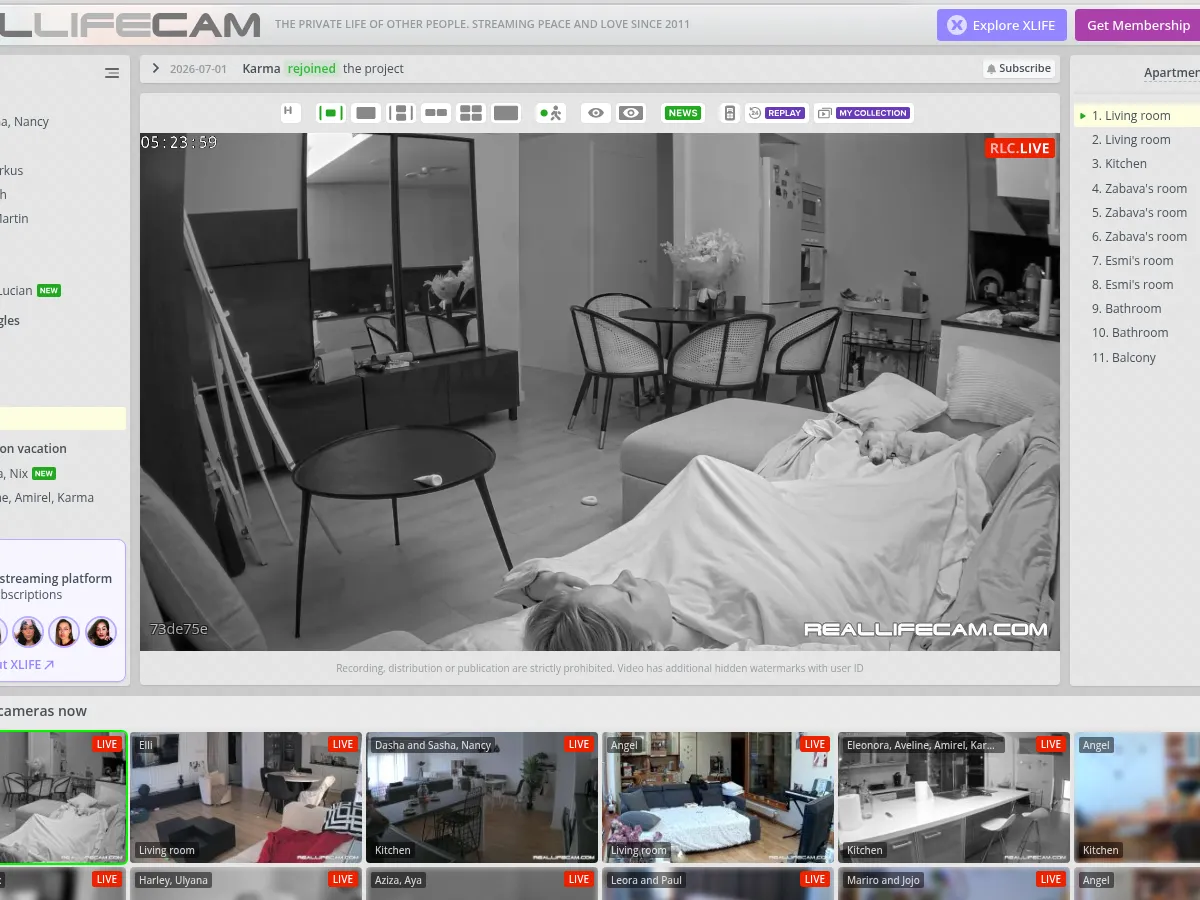Open Eleonora, Aveline, Amirel Kitchen thumbnail
1200x900 pixels.
point(954,797)
